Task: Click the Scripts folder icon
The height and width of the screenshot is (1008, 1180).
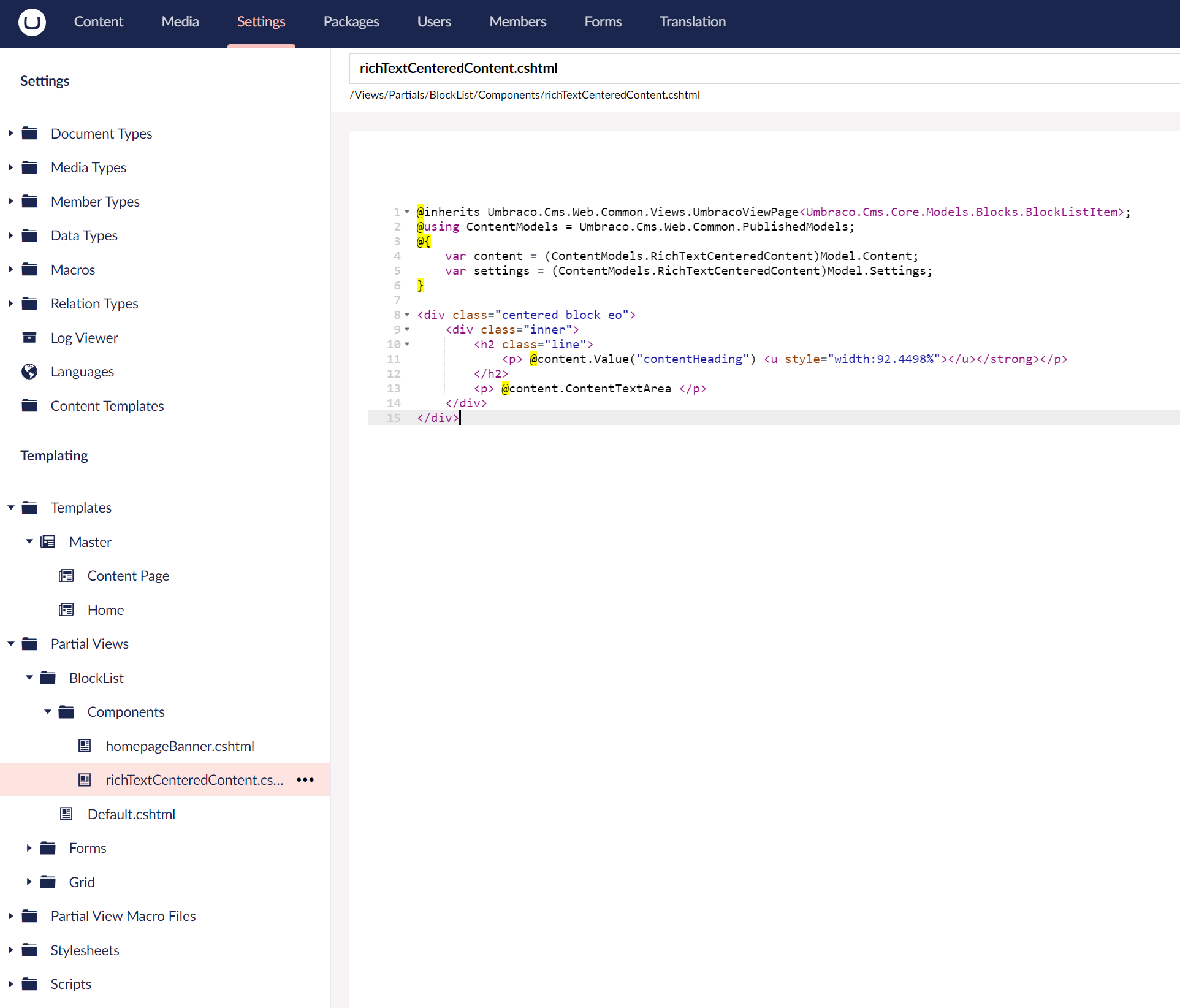Action: (x=29, y=983)
